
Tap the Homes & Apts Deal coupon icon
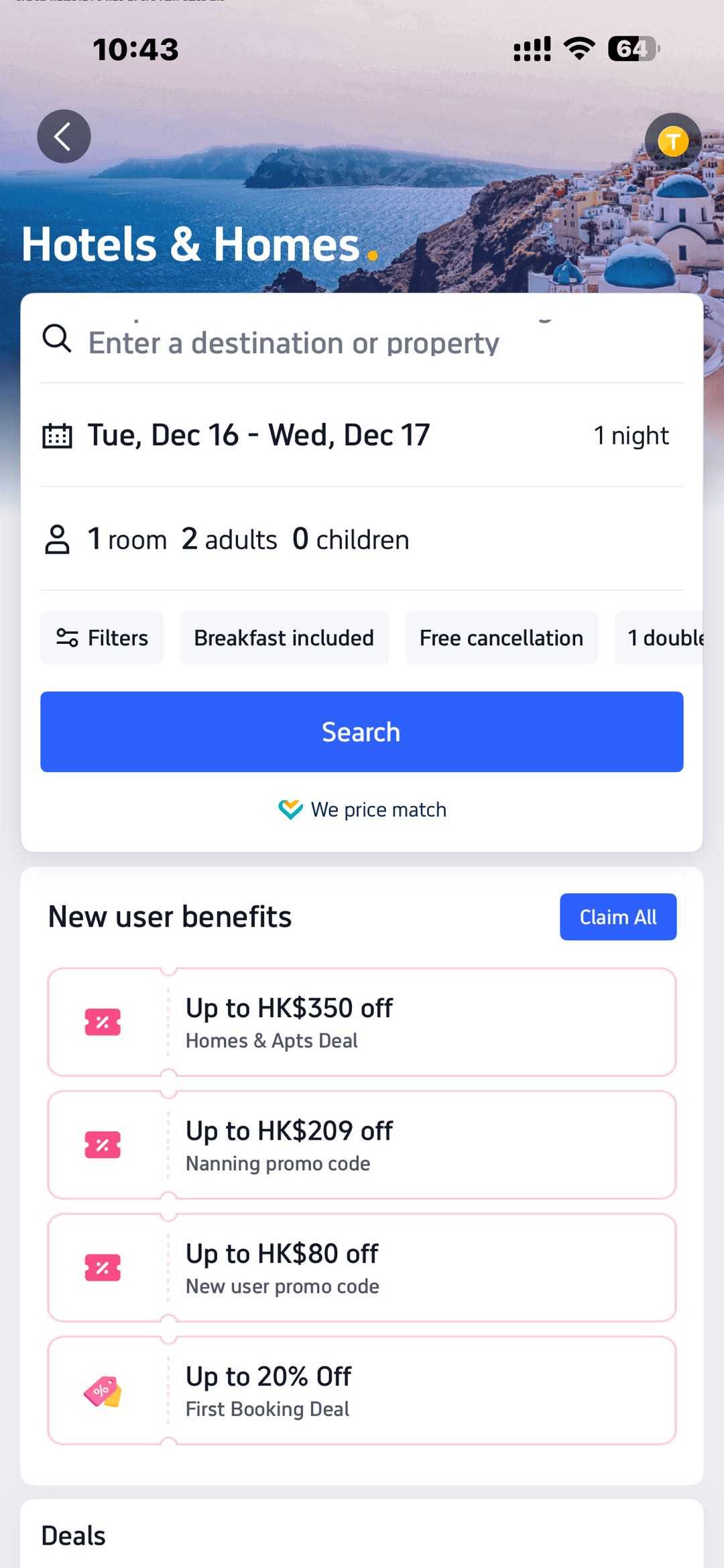point(103,1022)
